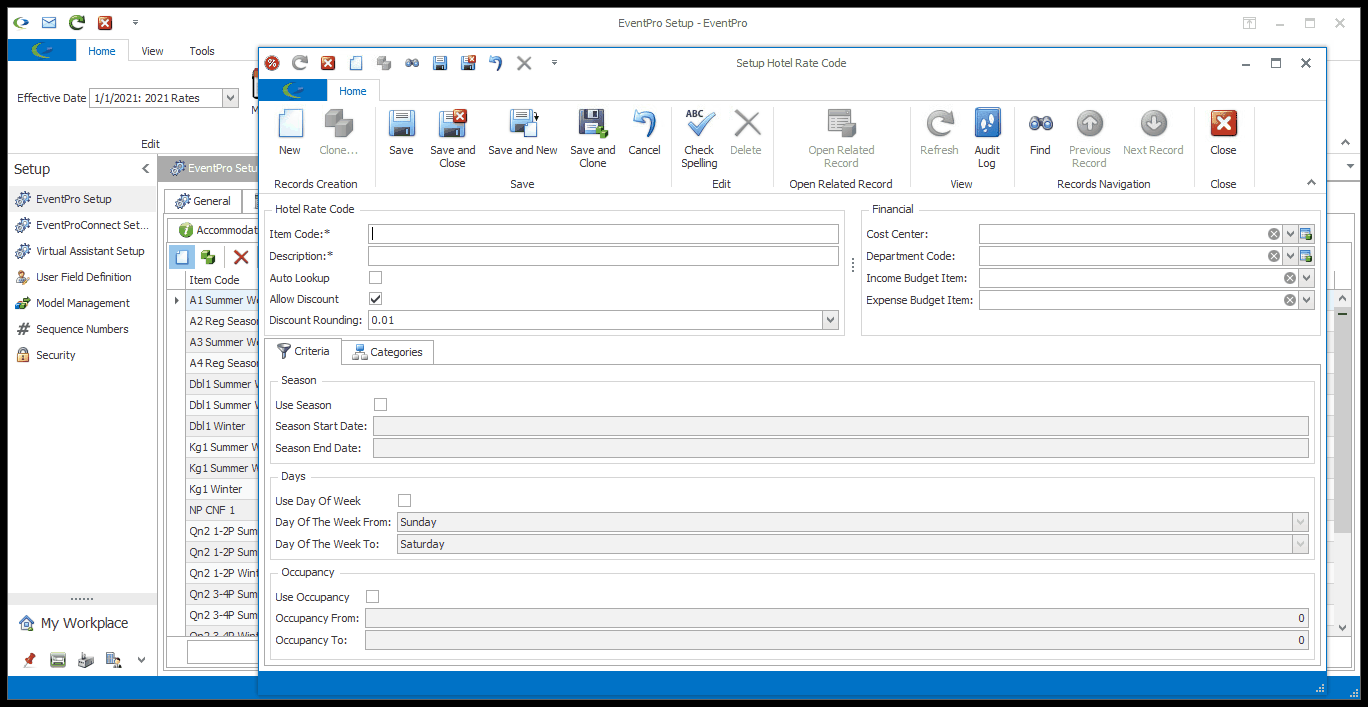
Task: Open Model Management in the navigation panel
Action: coord(82,303)
